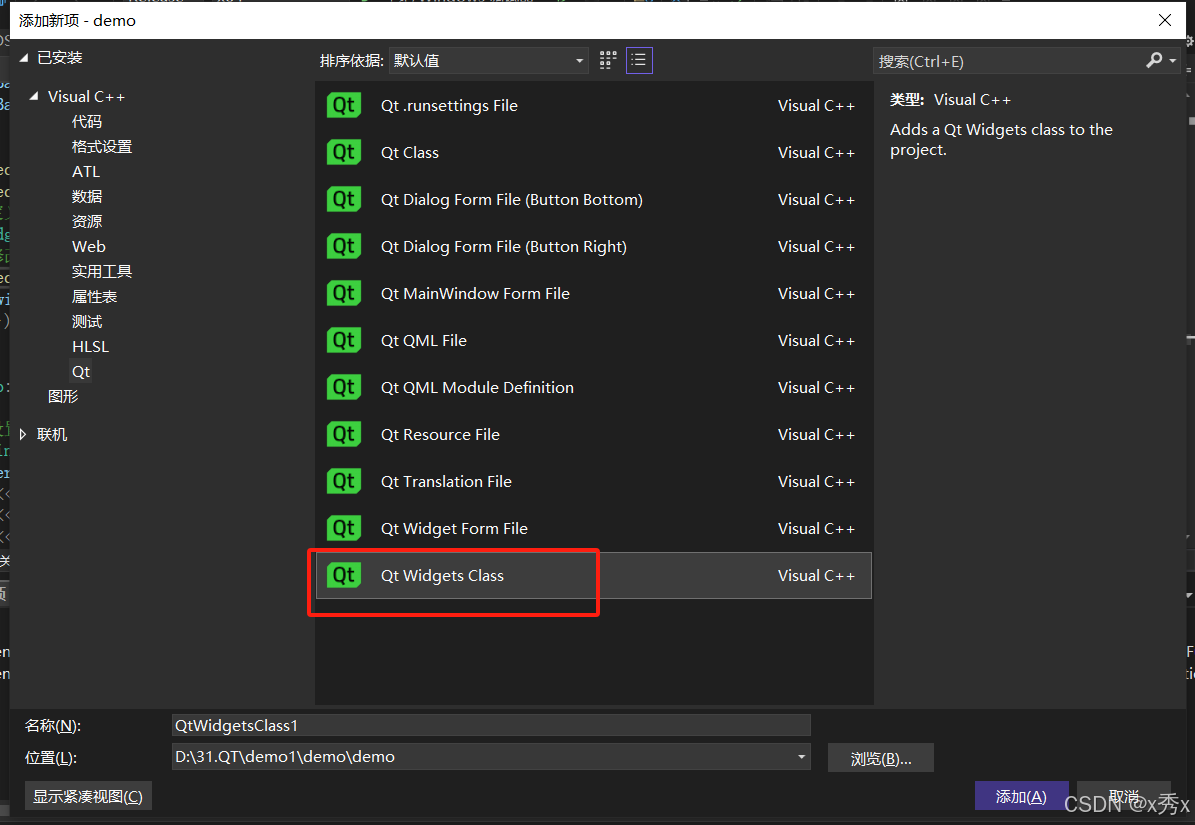Viewport: 1195px width, 825px height.
Task: Select the Qt category in the tree
Action: click(81, 372)
